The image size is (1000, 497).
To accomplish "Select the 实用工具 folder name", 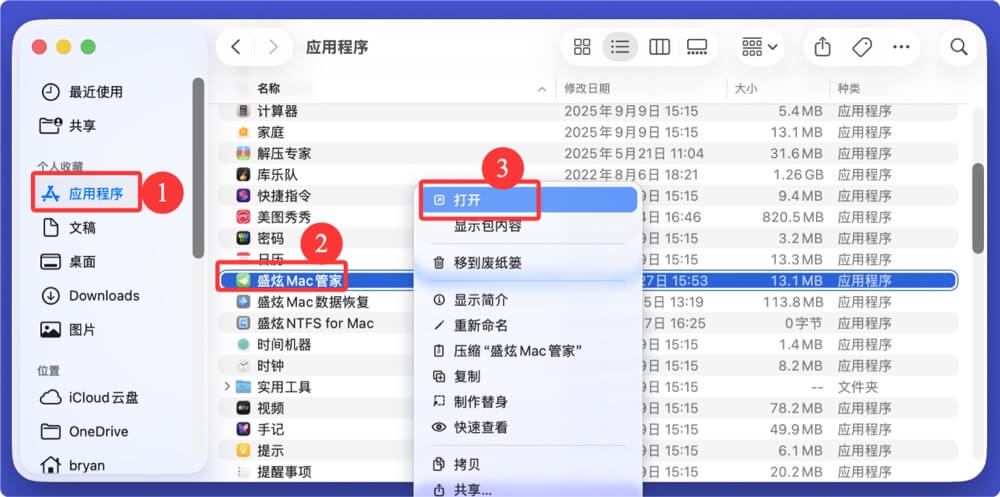I will 284,387.
